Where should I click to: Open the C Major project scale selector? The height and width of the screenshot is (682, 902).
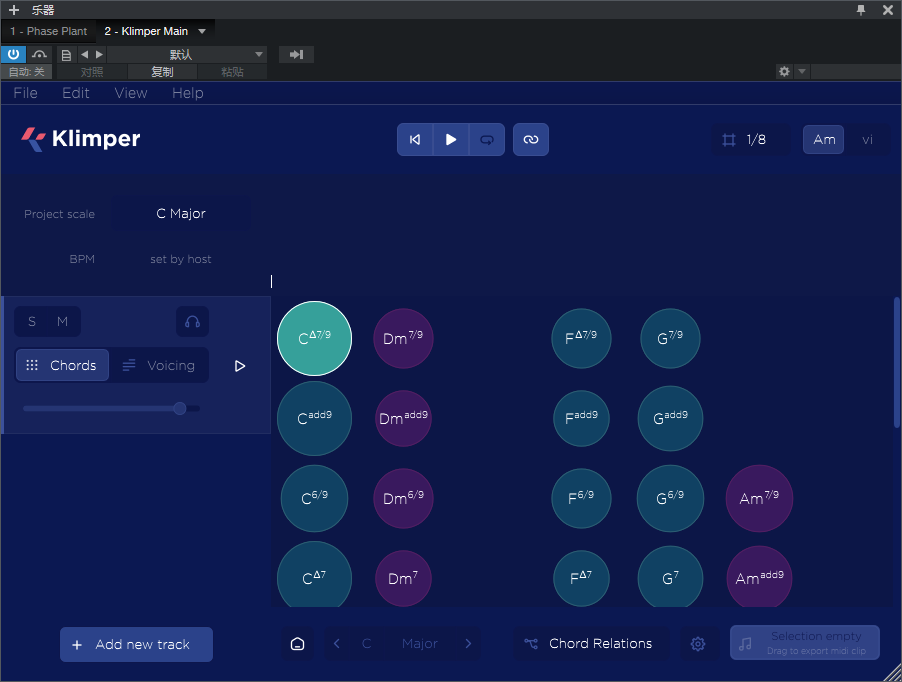[x=181, y=213]
